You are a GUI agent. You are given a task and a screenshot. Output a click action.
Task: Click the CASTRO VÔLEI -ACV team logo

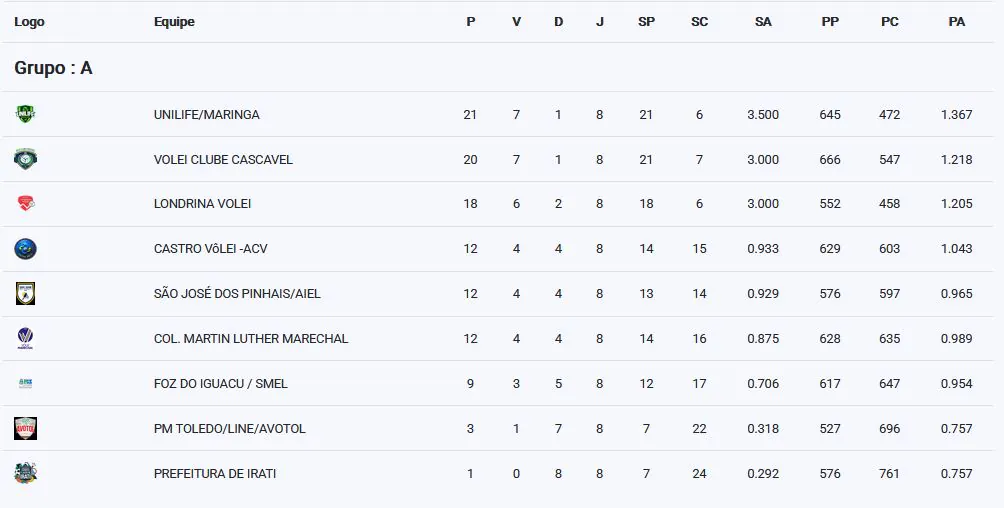[x=25, y=249]
